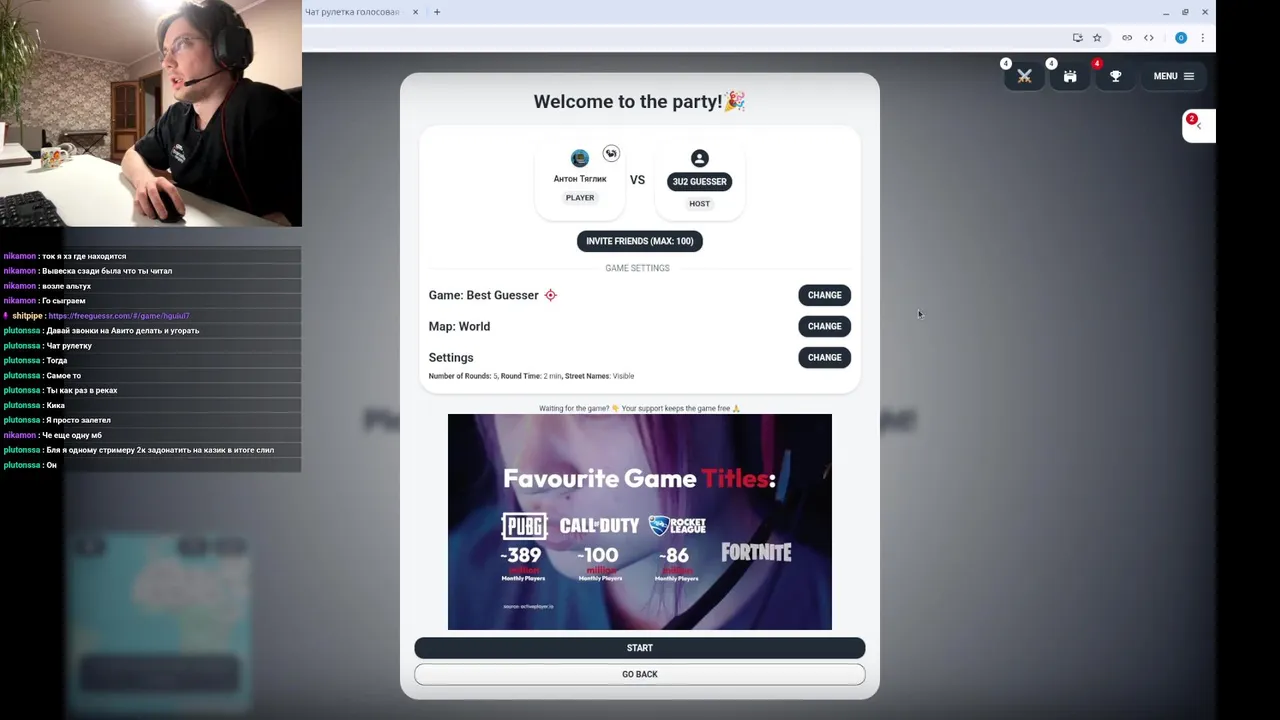Open the castle icon in top bar

pos(1070,76)
